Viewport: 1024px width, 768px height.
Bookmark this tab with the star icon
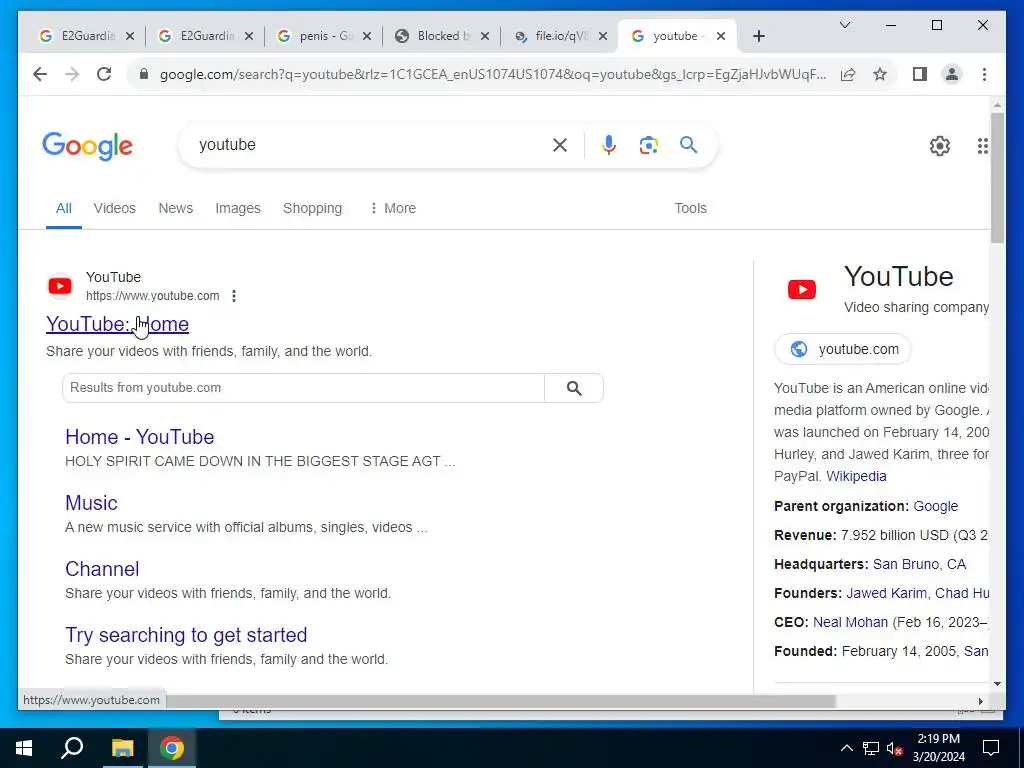880,74
